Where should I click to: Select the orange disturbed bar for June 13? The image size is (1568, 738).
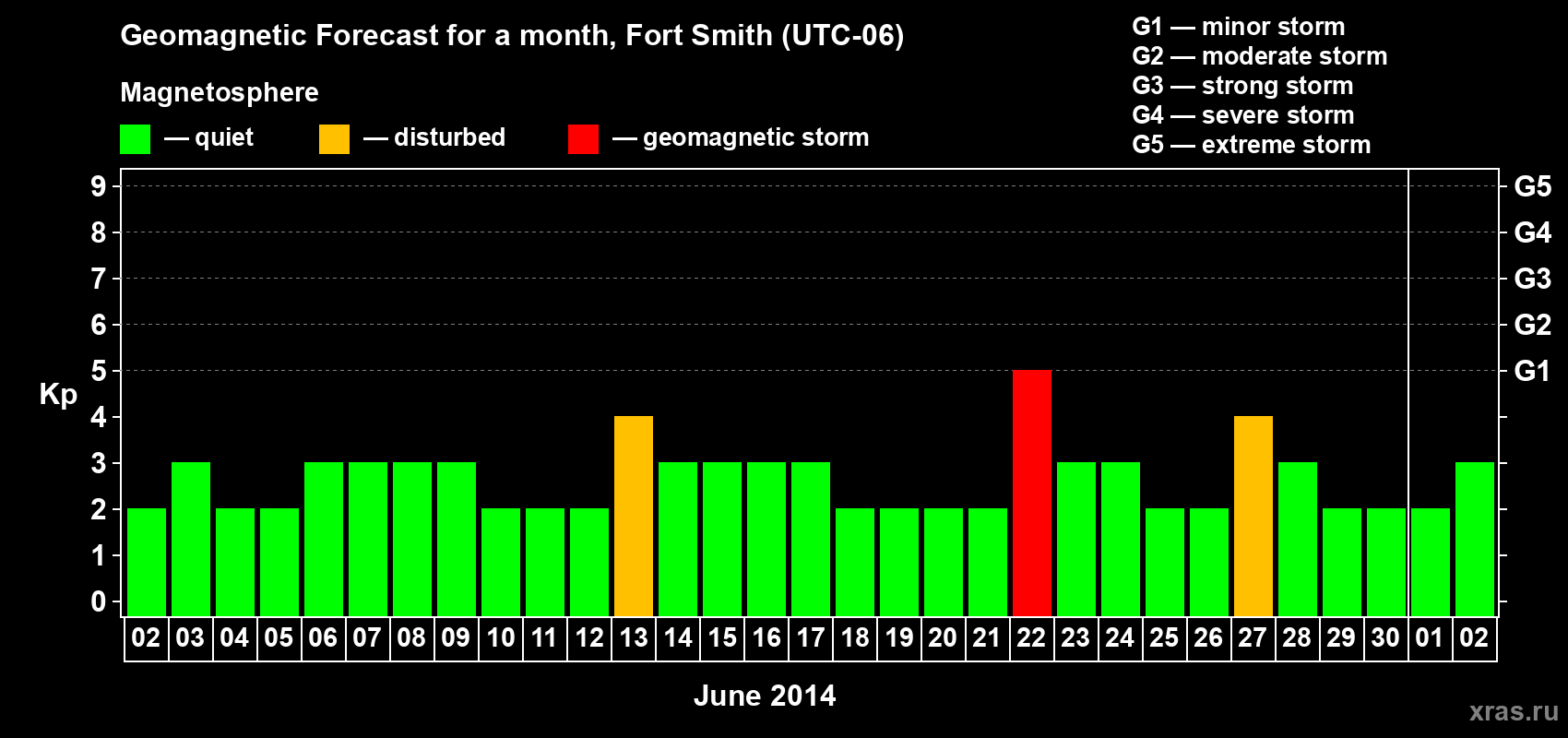(x=633, y=516)
